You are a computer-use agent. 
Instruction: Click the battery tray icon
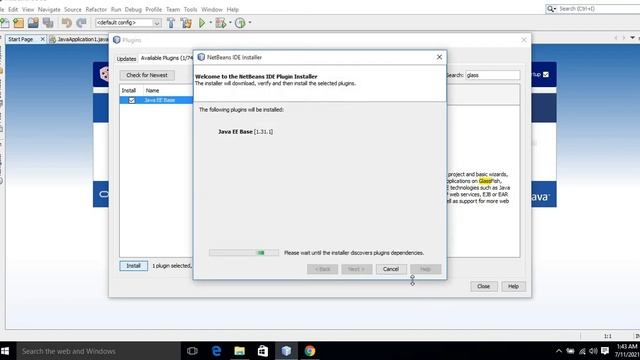pos(571,351)
